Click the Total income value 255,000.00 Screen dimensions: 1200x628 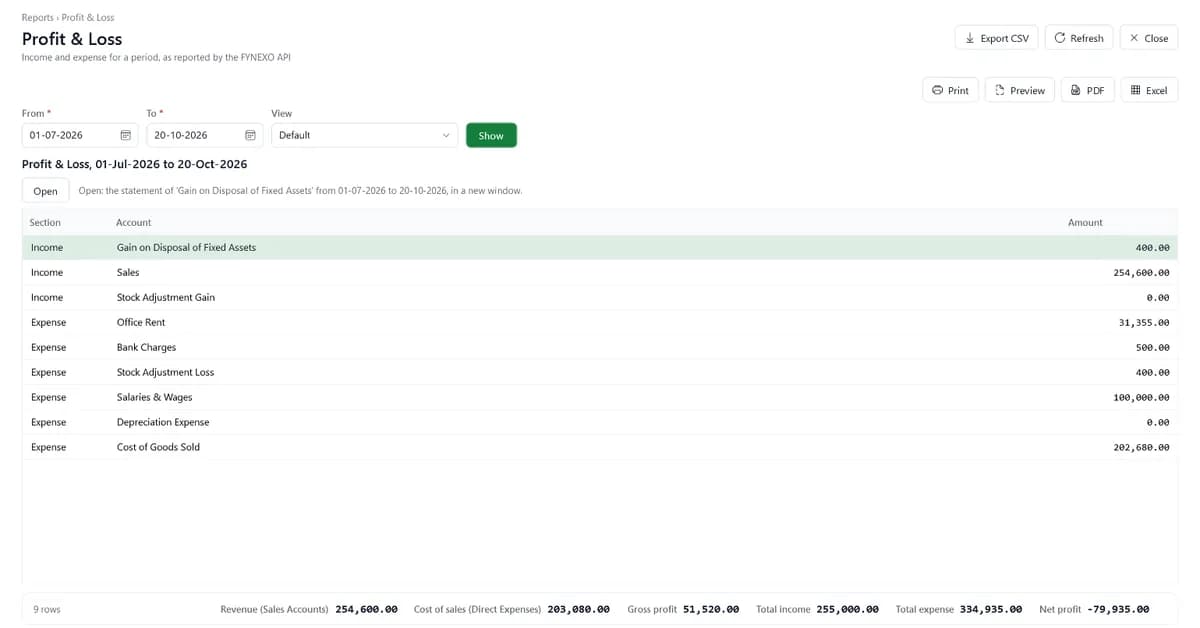(x=847, y=609)
